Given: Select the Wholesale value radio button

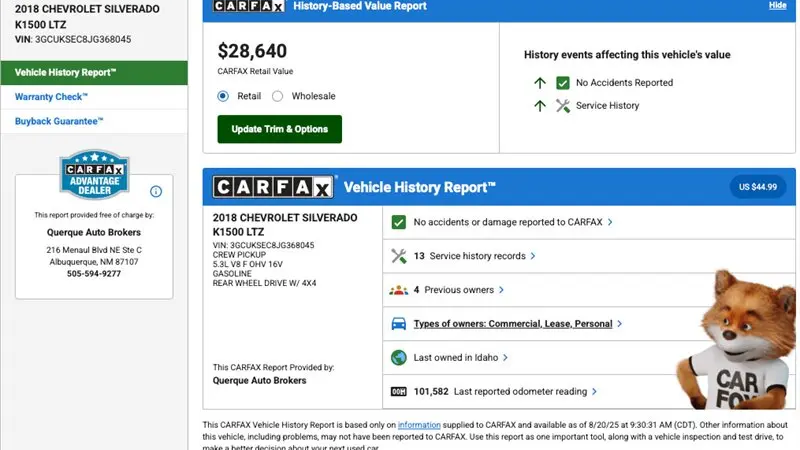Looking at the screenshot, I should pos(277,96).
